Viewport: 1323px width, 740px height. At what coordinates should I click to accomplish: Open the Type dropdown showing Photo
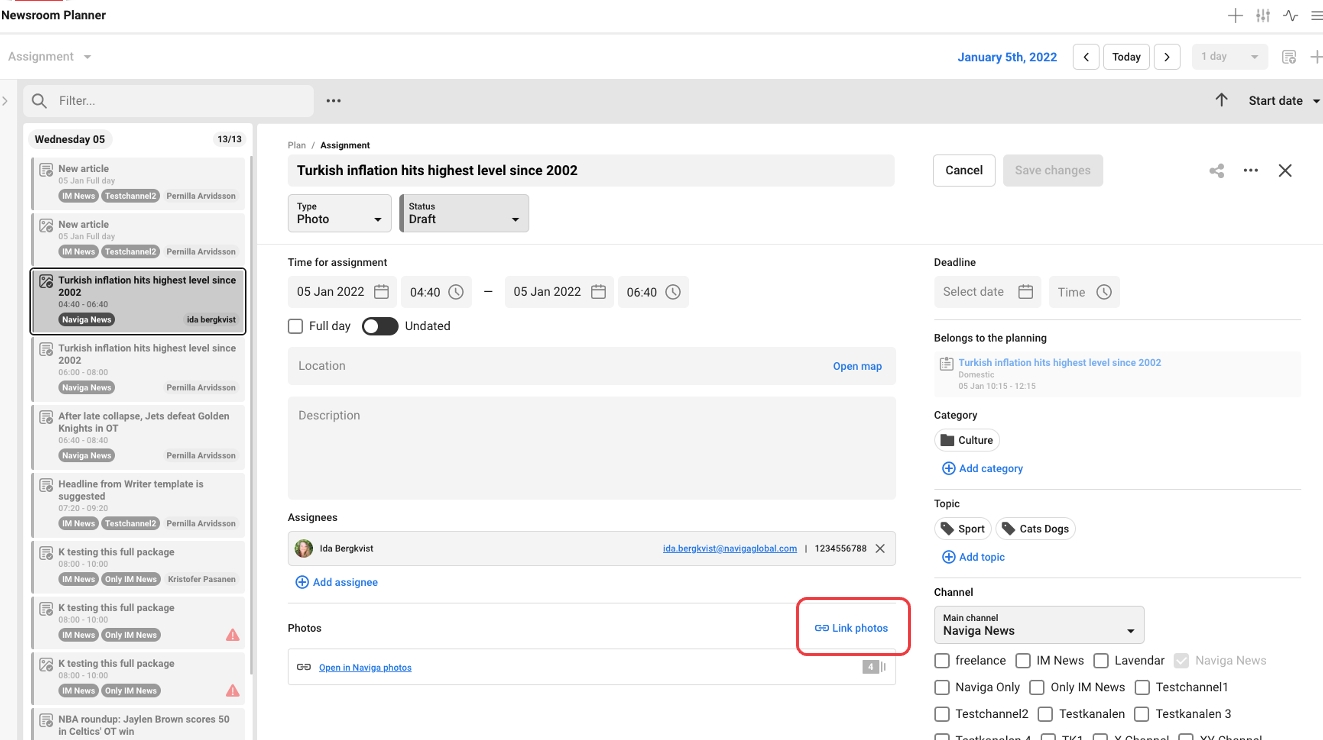click(x=340, y=213)
